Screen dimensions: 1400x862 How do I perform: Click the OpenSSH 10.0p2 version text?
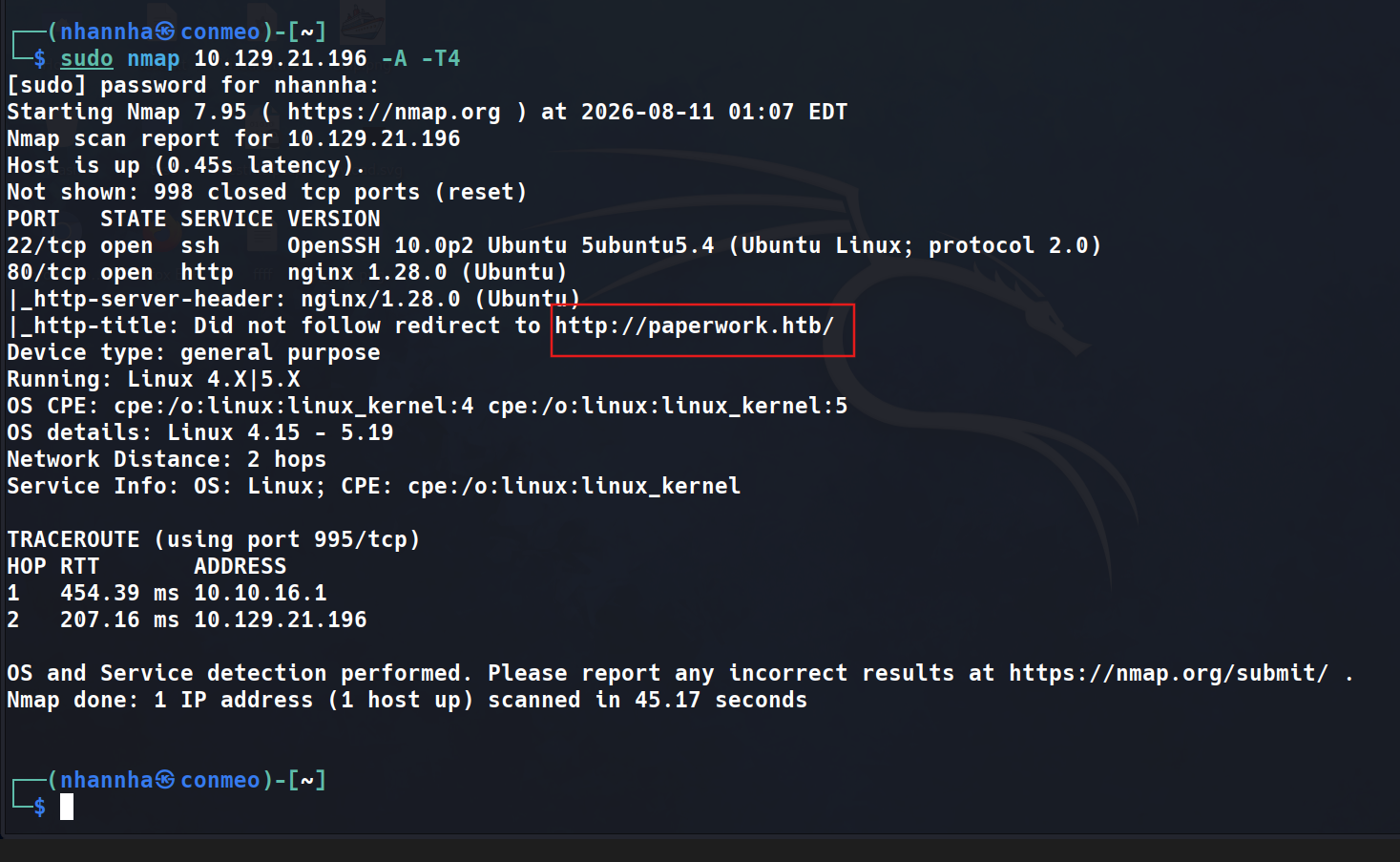[x=380, y=245]
